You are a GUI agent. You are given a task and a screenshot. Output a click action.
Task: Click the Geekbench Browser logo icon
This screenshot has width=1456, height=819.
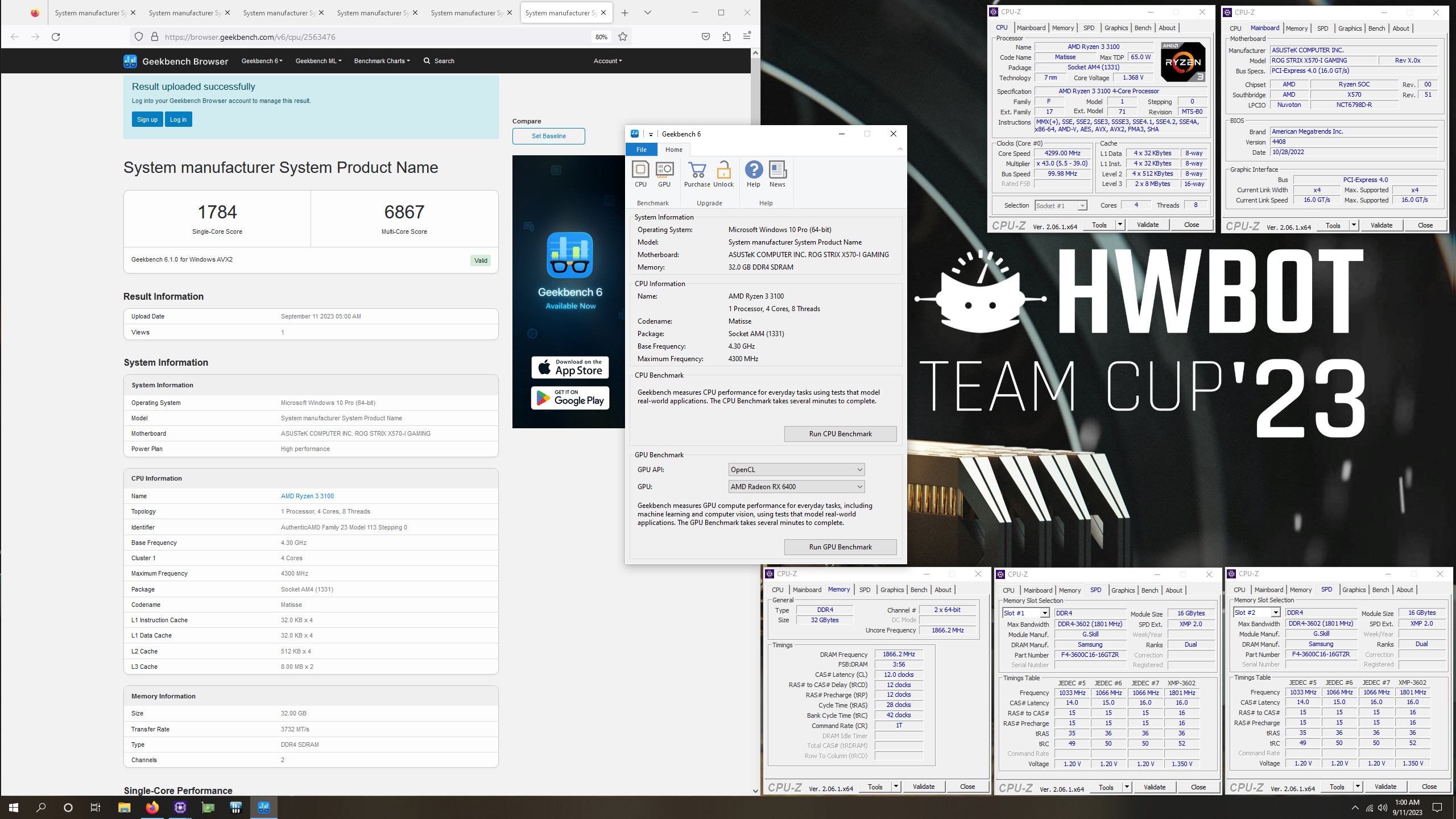click(130, 61)
